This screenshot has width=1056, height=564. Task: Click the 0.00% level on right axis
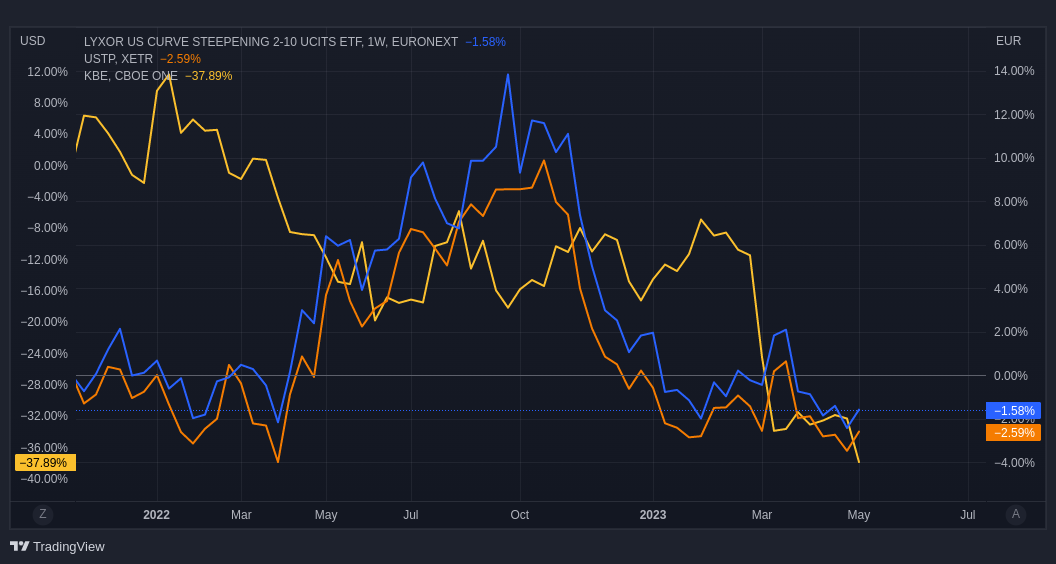(x=1013, y=376)
